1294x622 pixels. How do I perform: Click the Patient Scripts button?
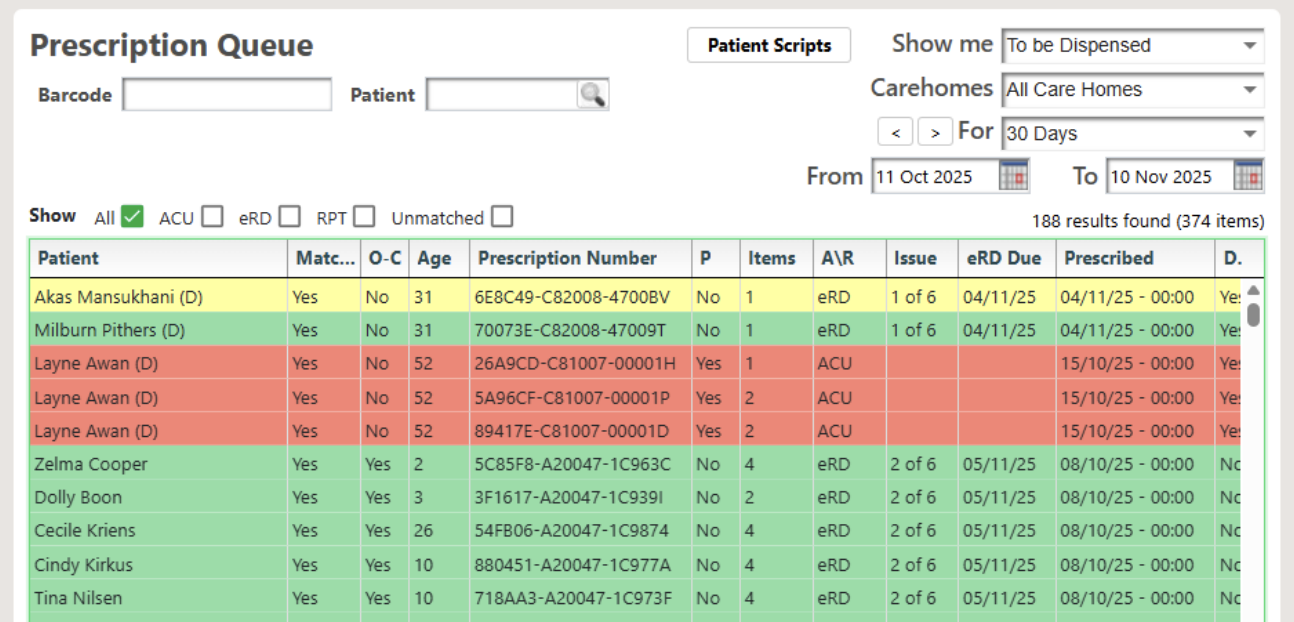(769, 45)
